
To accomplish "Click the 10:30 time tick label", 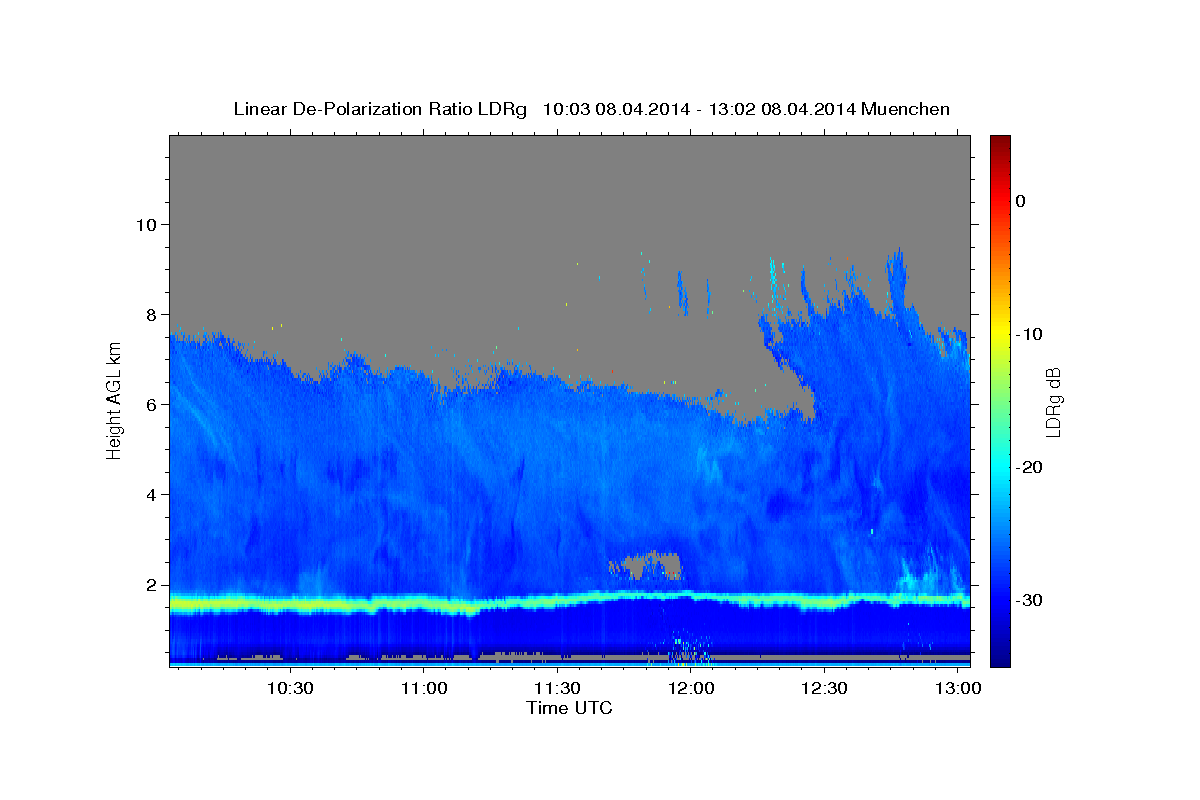I will click(290, 689).
